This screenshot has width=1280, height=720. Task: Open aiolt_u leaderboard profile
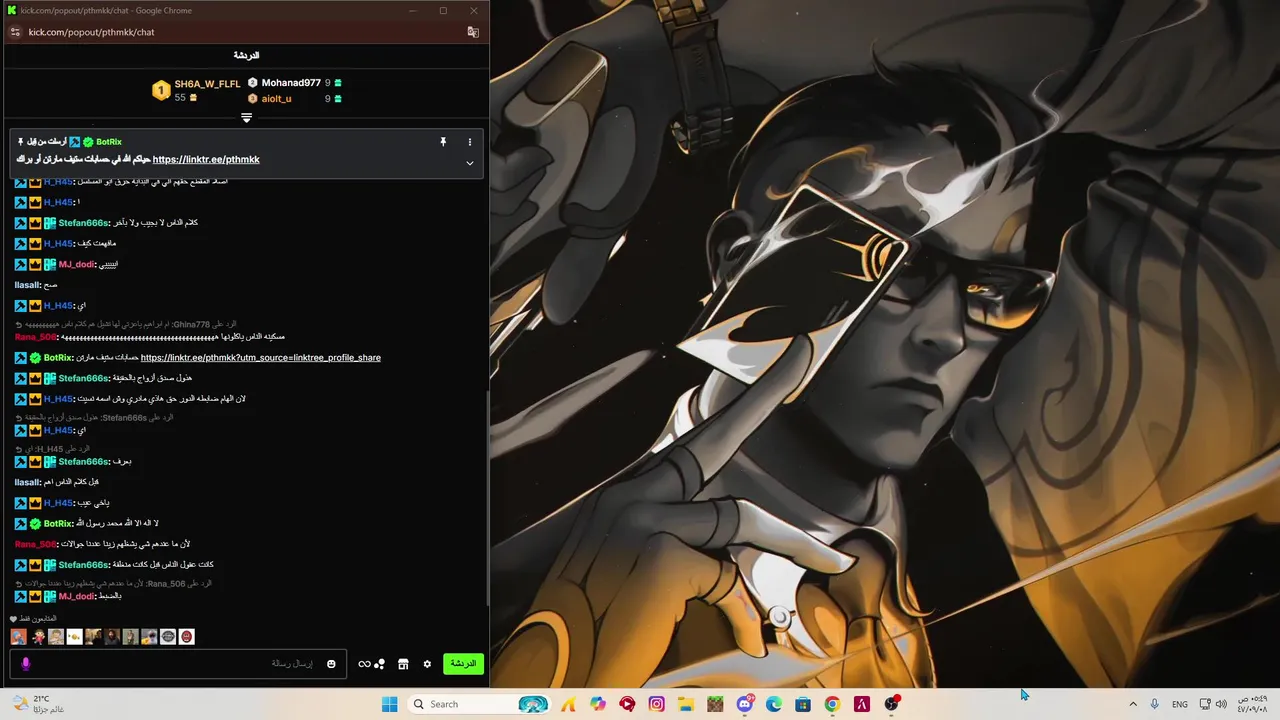coord(276,99)
